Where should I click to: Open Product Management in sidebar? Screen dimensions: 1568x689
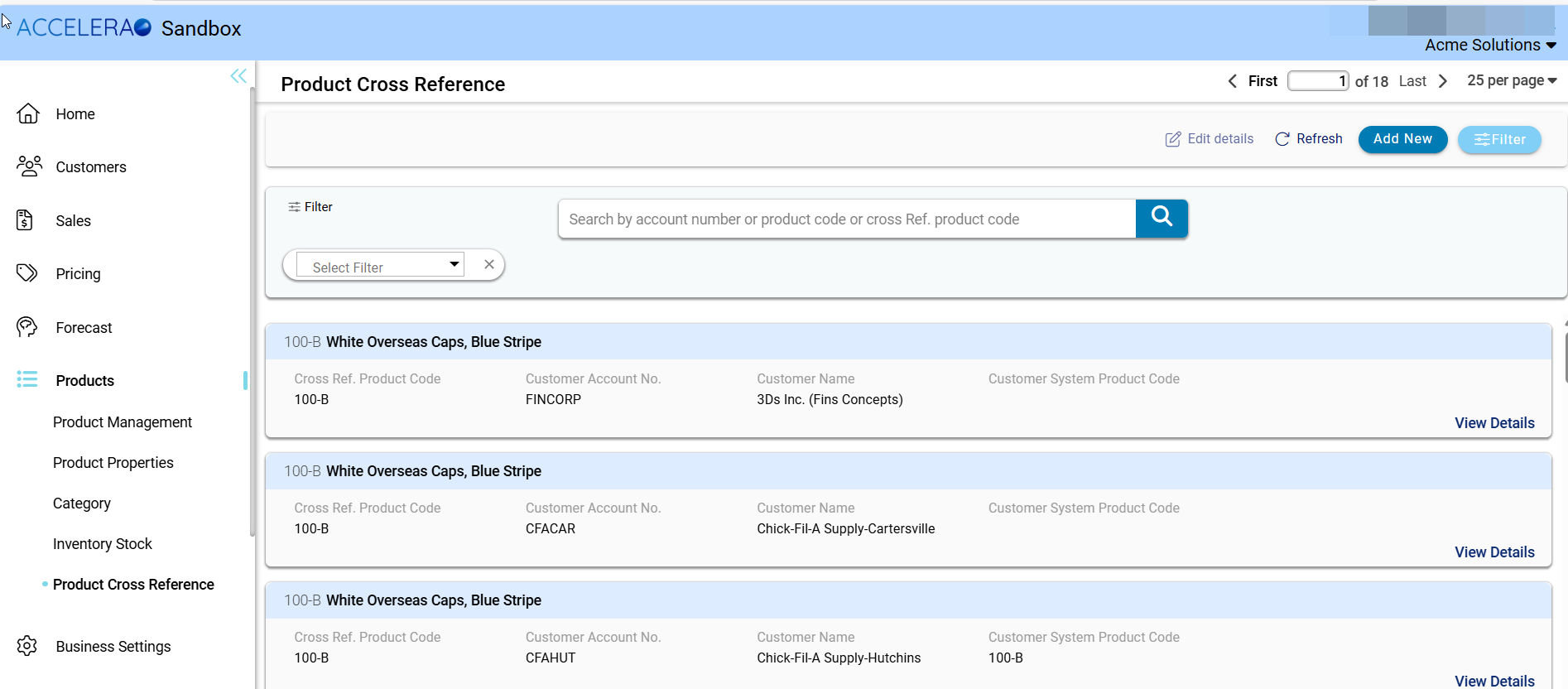[123, 422]
